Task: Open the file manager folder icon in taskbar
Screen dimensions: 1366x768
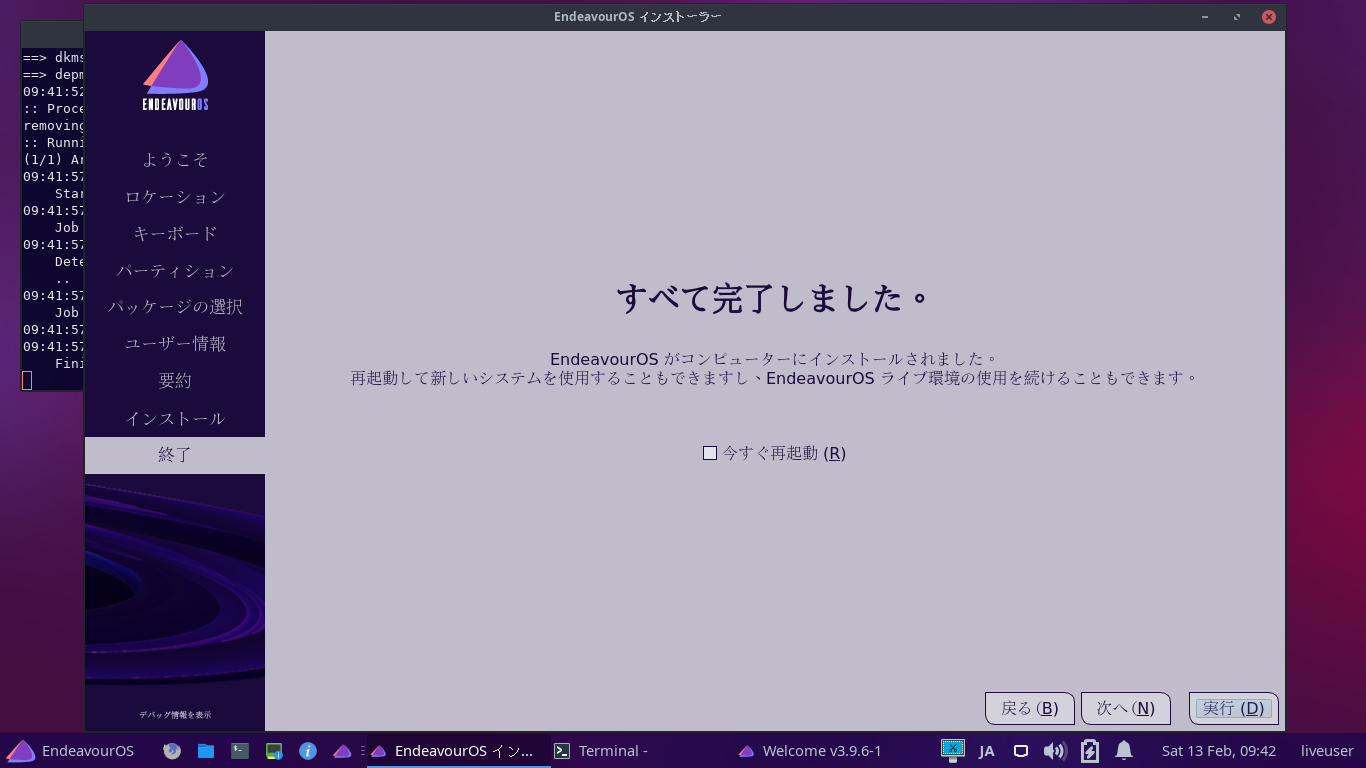Action: 206,751
